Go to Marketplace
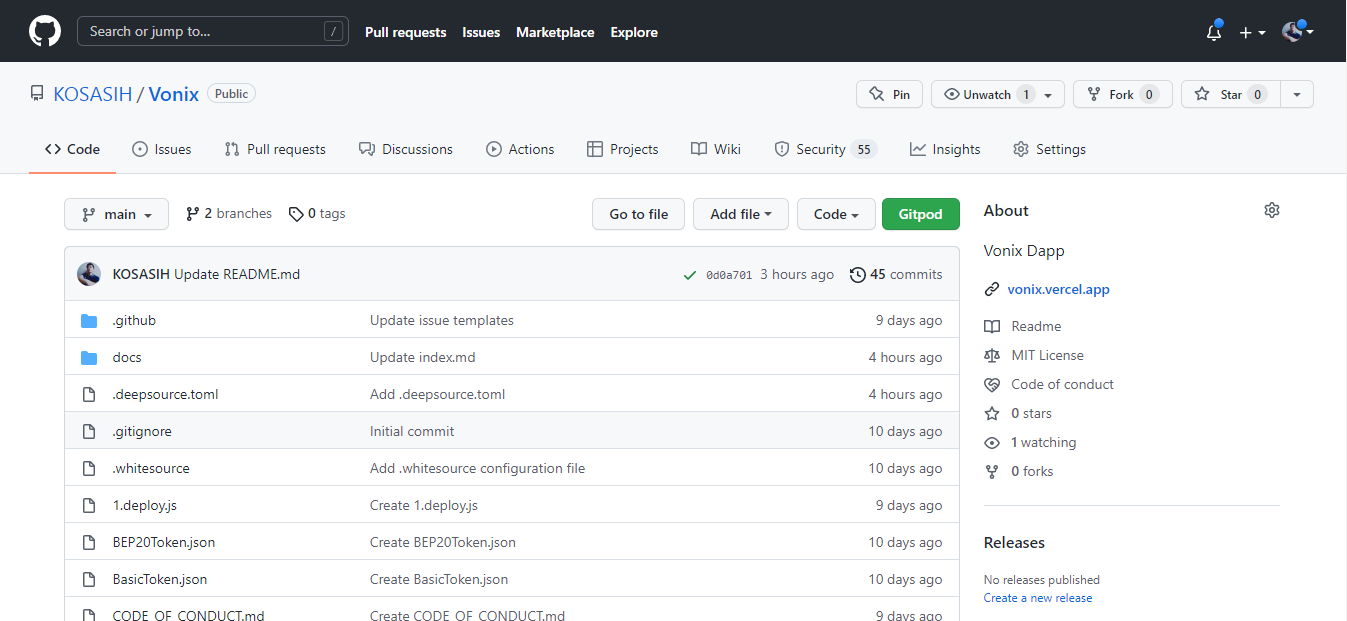The image size is (1347, 621). (x=555, y=32)
